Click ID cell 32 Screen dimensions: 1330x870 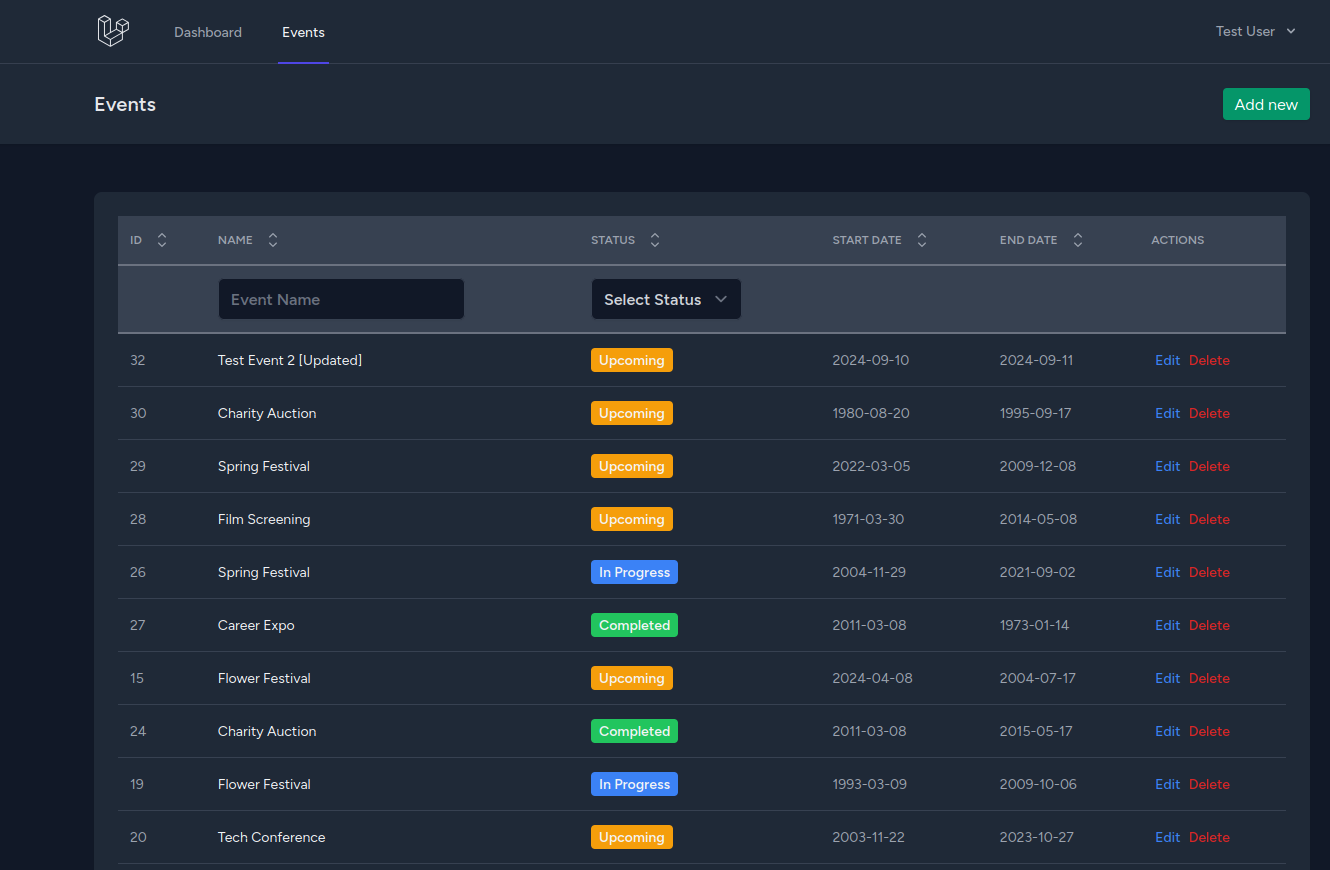[138, 360]
